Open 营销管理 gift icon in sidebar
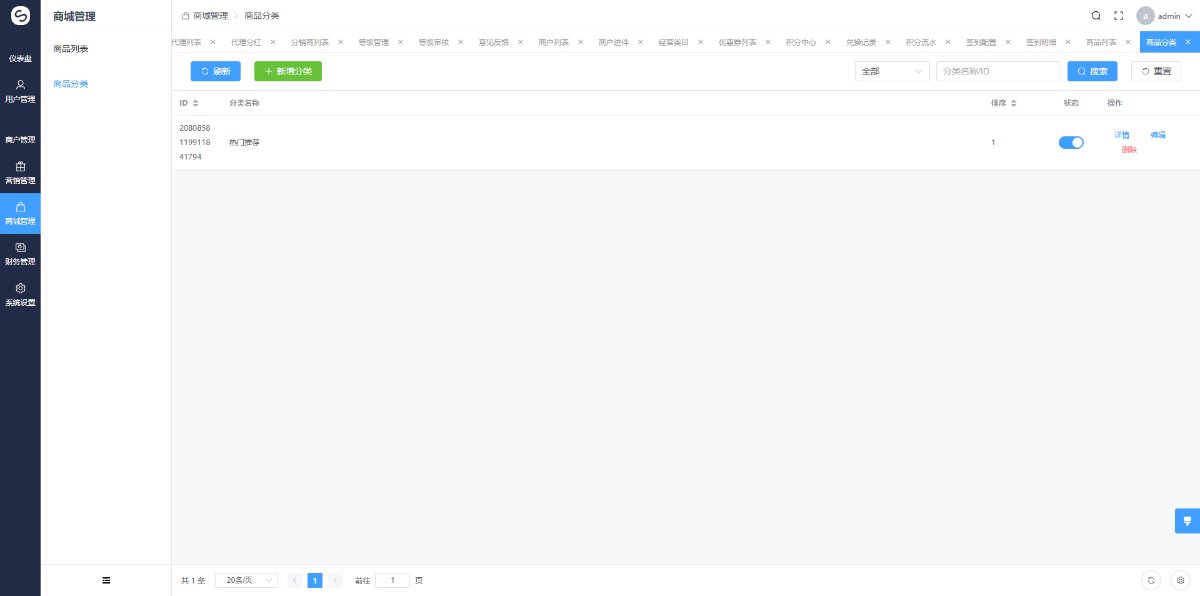1200x596 pixels. (x=20, y=166)
